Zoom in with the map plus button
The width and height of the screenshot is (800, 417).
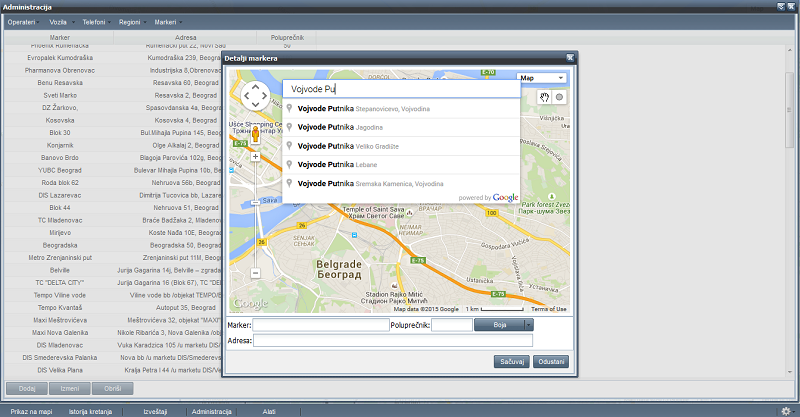coord(256,157)
